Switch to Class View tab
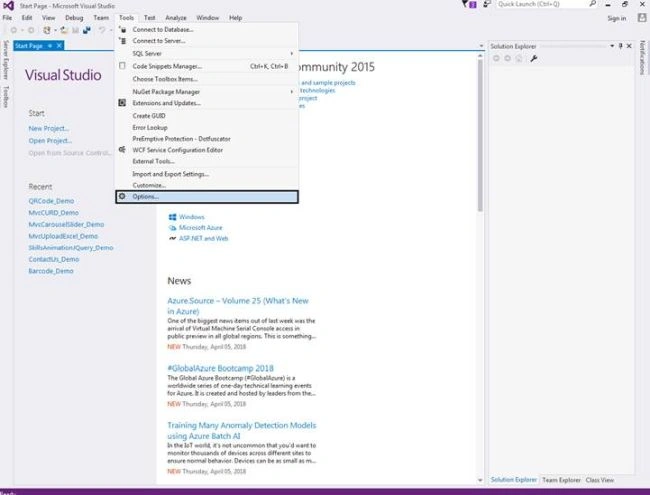Image resolution: width=650 pixels, height=495 pixels. click(x=600, y=480)
